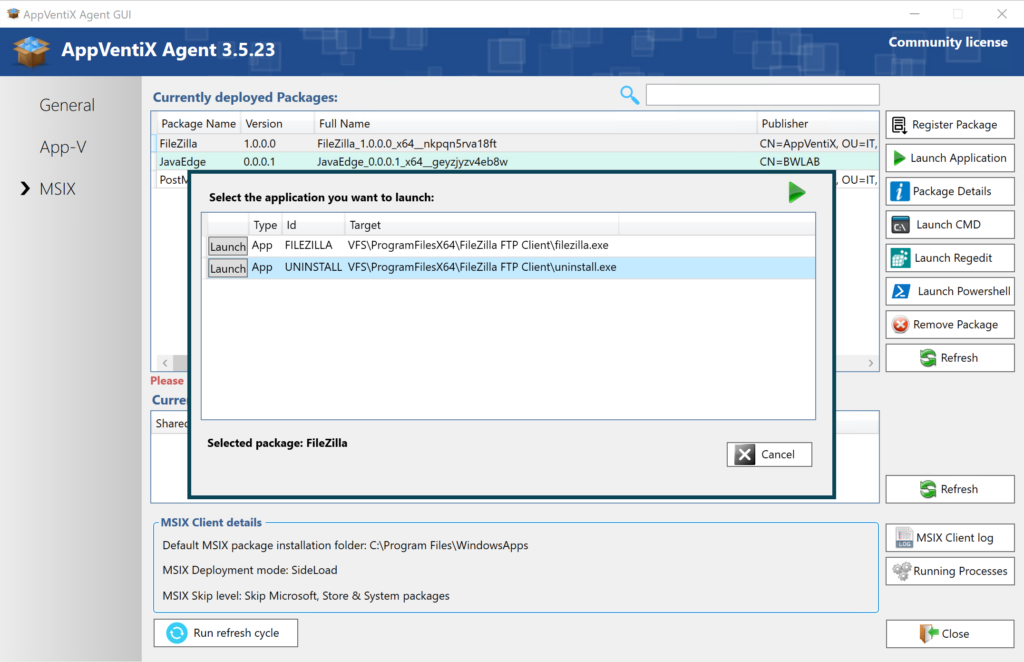This screenshot has width=1024, height=662.
Task: Click the Run refresh cycle button
Action: [x=225, y=632]
